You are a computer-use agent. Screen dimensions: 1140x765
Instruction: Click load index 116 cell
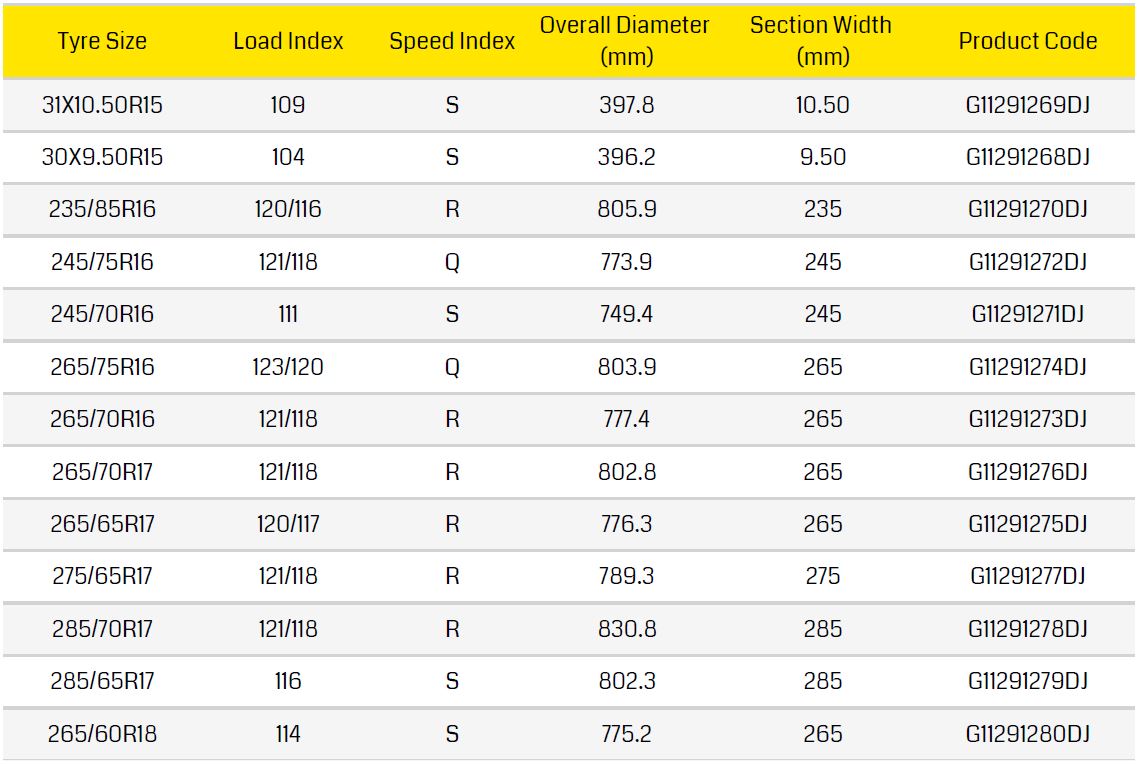click(x=288, y=681)
